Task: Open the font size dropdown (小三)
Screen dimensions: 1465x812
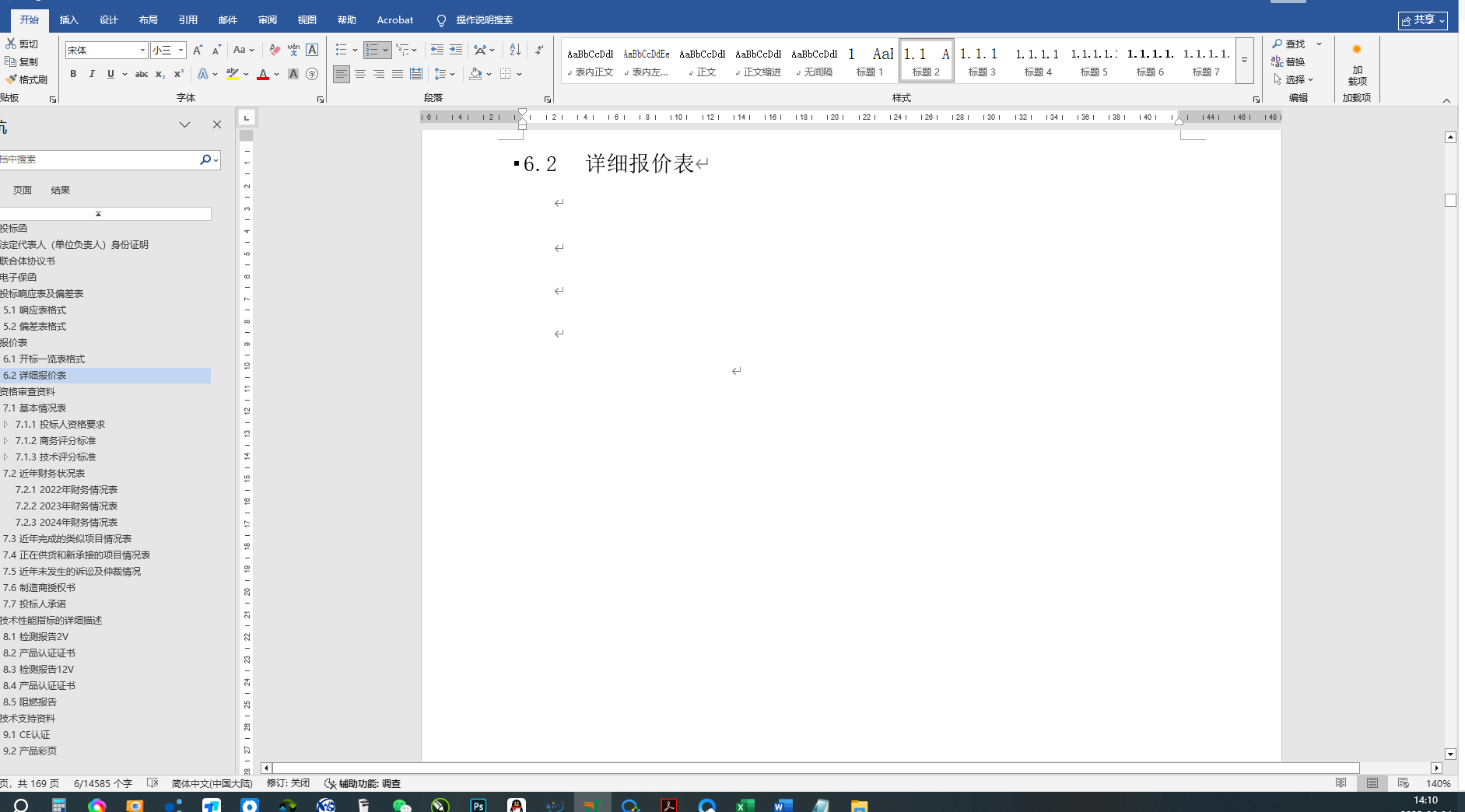Action: 180,51
